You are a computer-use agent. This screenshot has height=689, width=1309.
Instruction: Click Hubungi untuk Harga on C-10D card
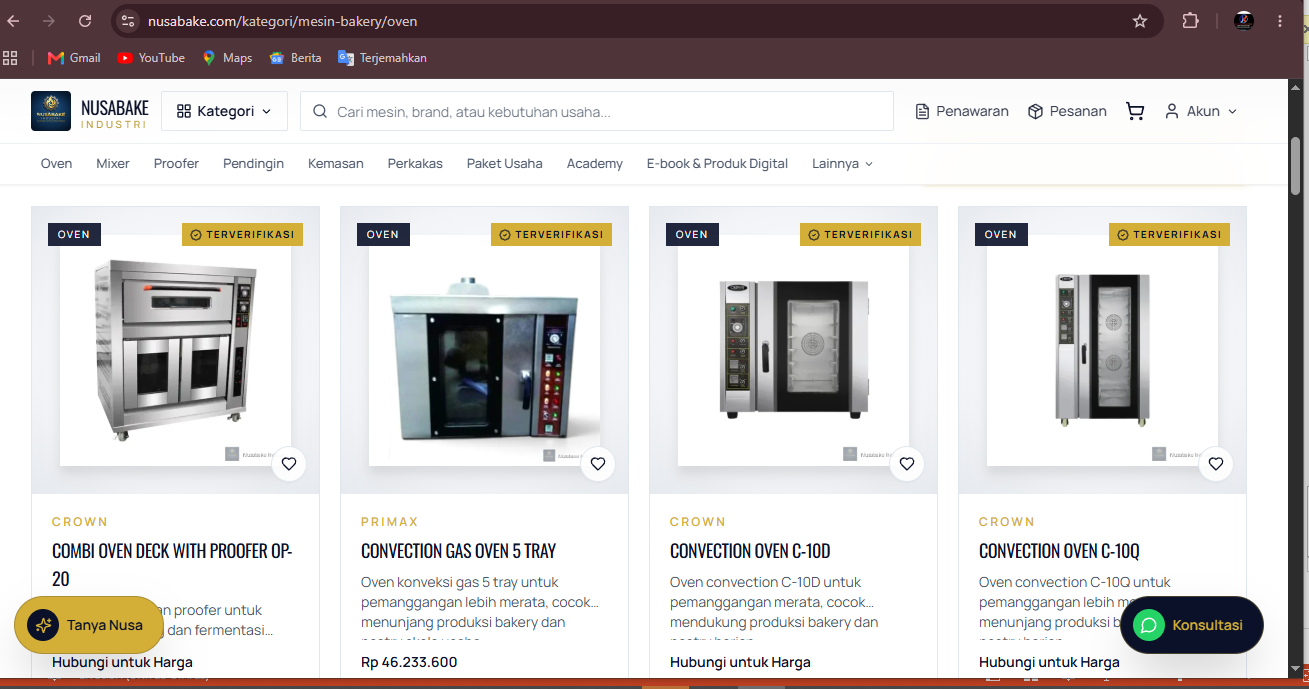pyautogui.click(x=740, y=662)
